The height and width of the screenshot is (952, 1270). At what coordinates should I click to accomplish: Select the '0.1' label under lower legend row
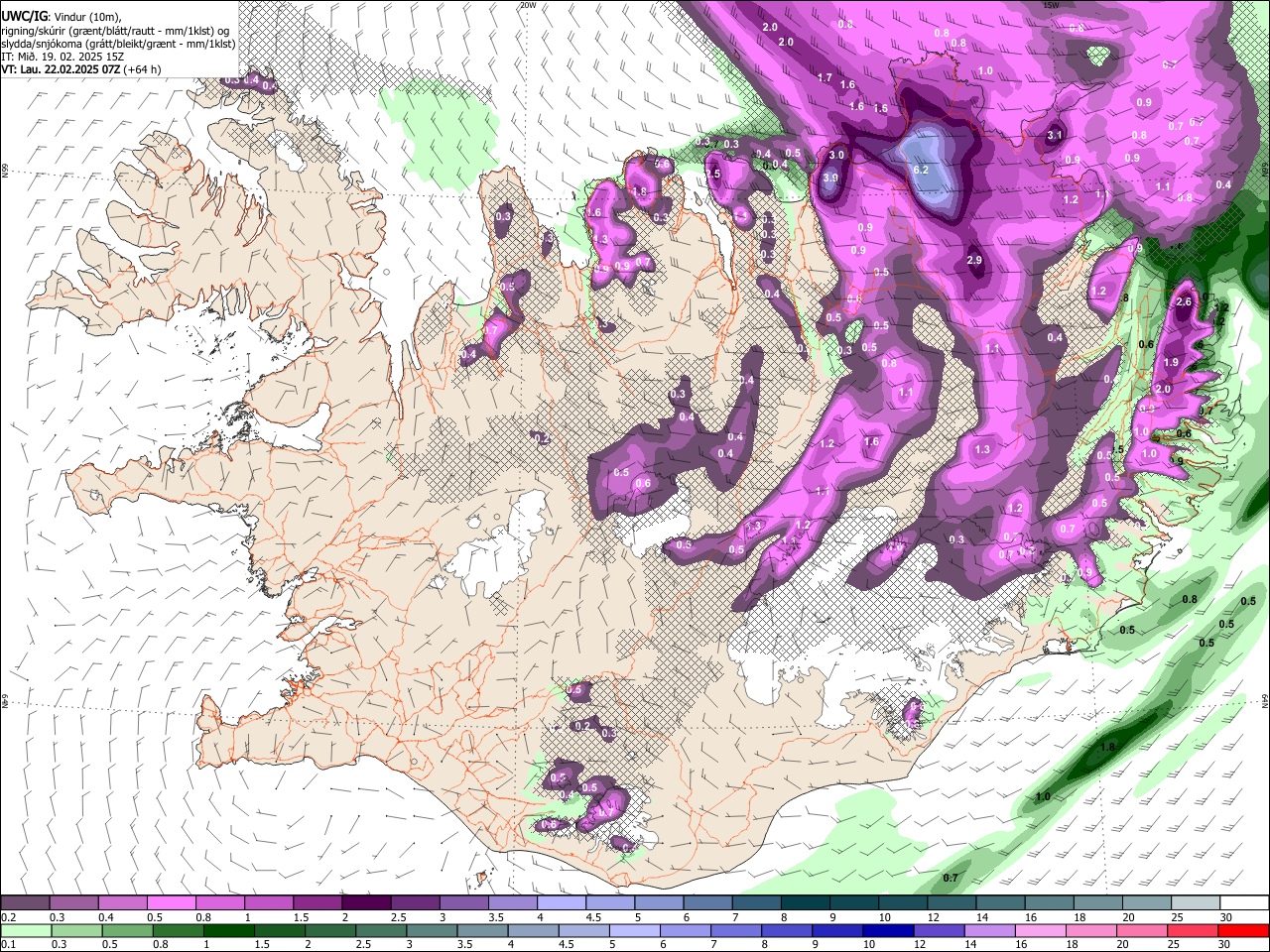(8, 945)
